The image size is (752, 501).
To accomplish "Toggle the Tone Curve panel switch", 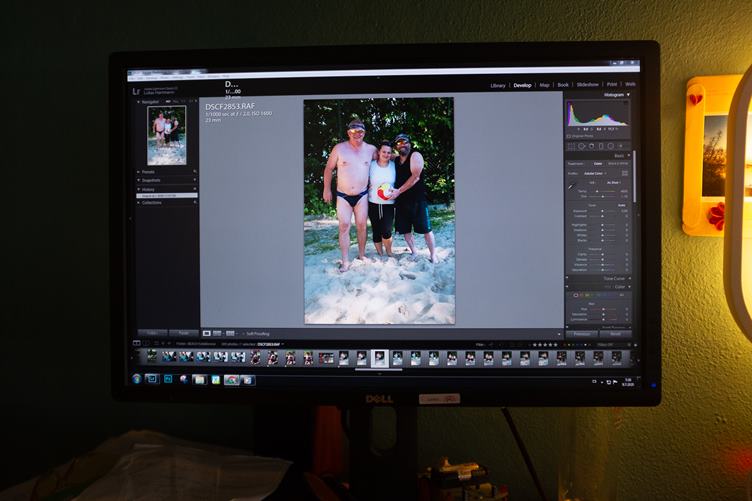I will (x=568, y=278).
